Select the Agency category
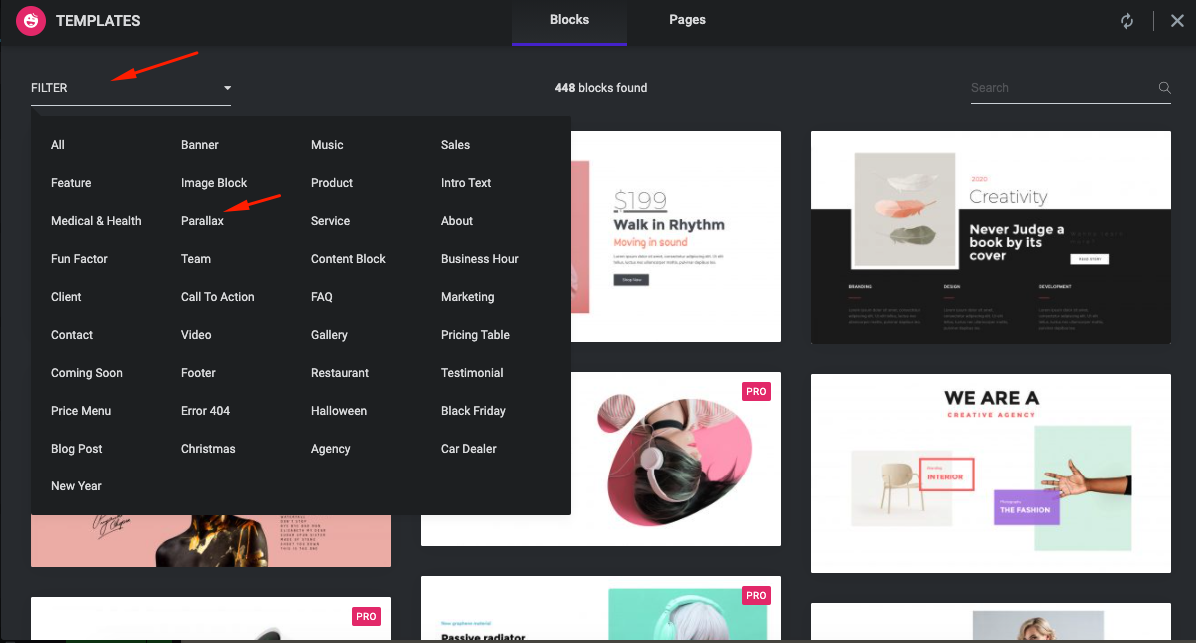 330,449
